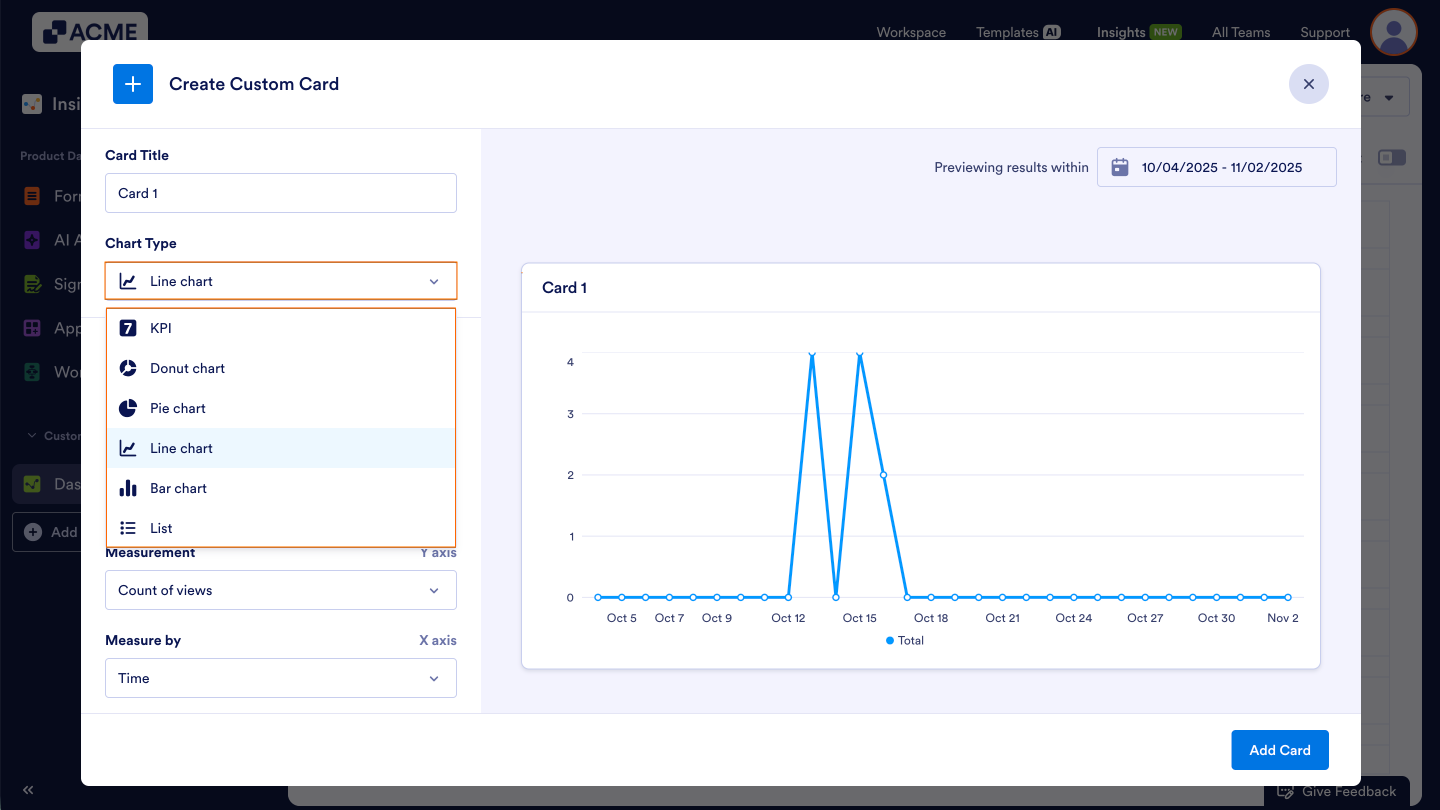The height and width of the screenshot is (810, 1440).
Task: Click inside the Card Title field
Action: tap(280, 193)
